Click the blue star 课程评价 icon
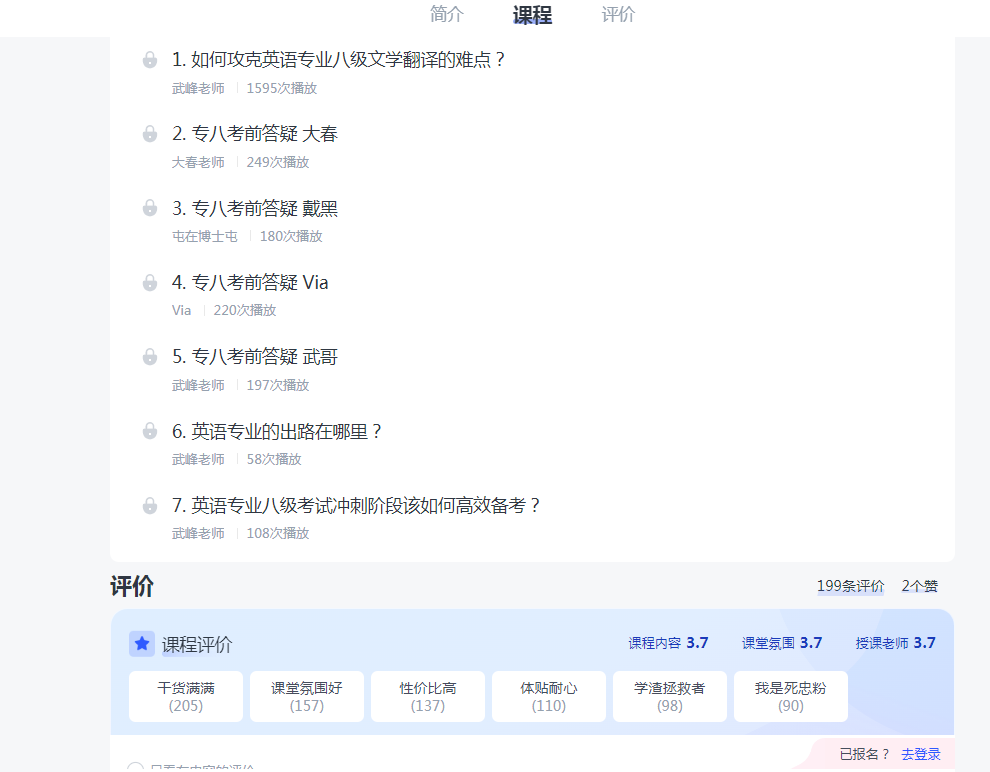Screen dimensions: 990x772 tap(142, 644)
